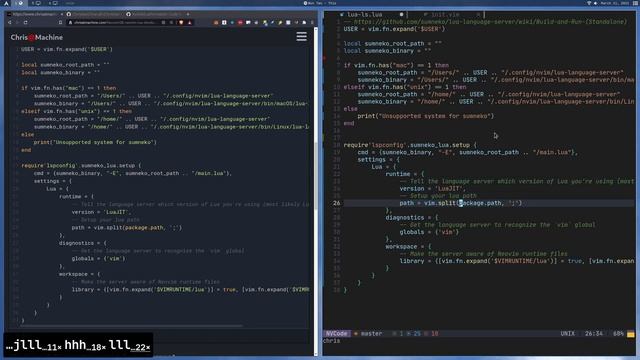Click the 'runtime = {' line in web page
The width and height of the screenshot is (640, 360).
click(x=76, y=196)
